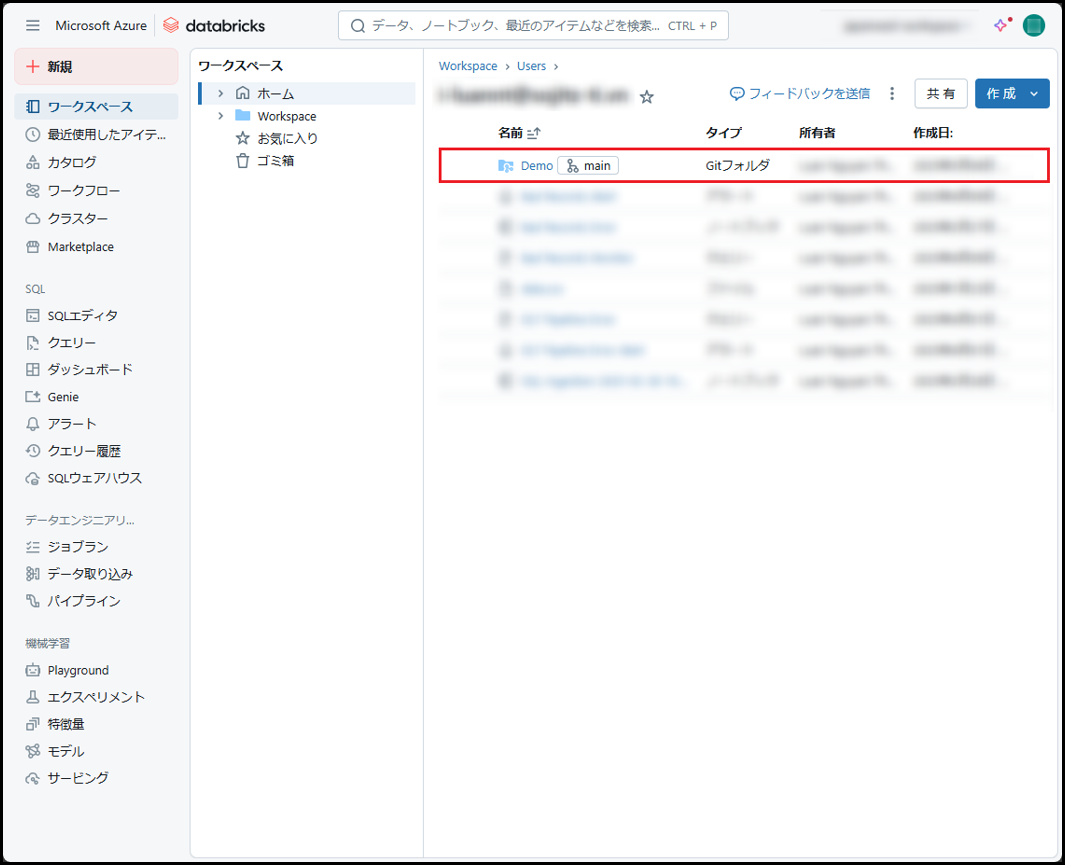Open アラート from sidebar
The image size is (1065, 865).
(x=96, y=424)
